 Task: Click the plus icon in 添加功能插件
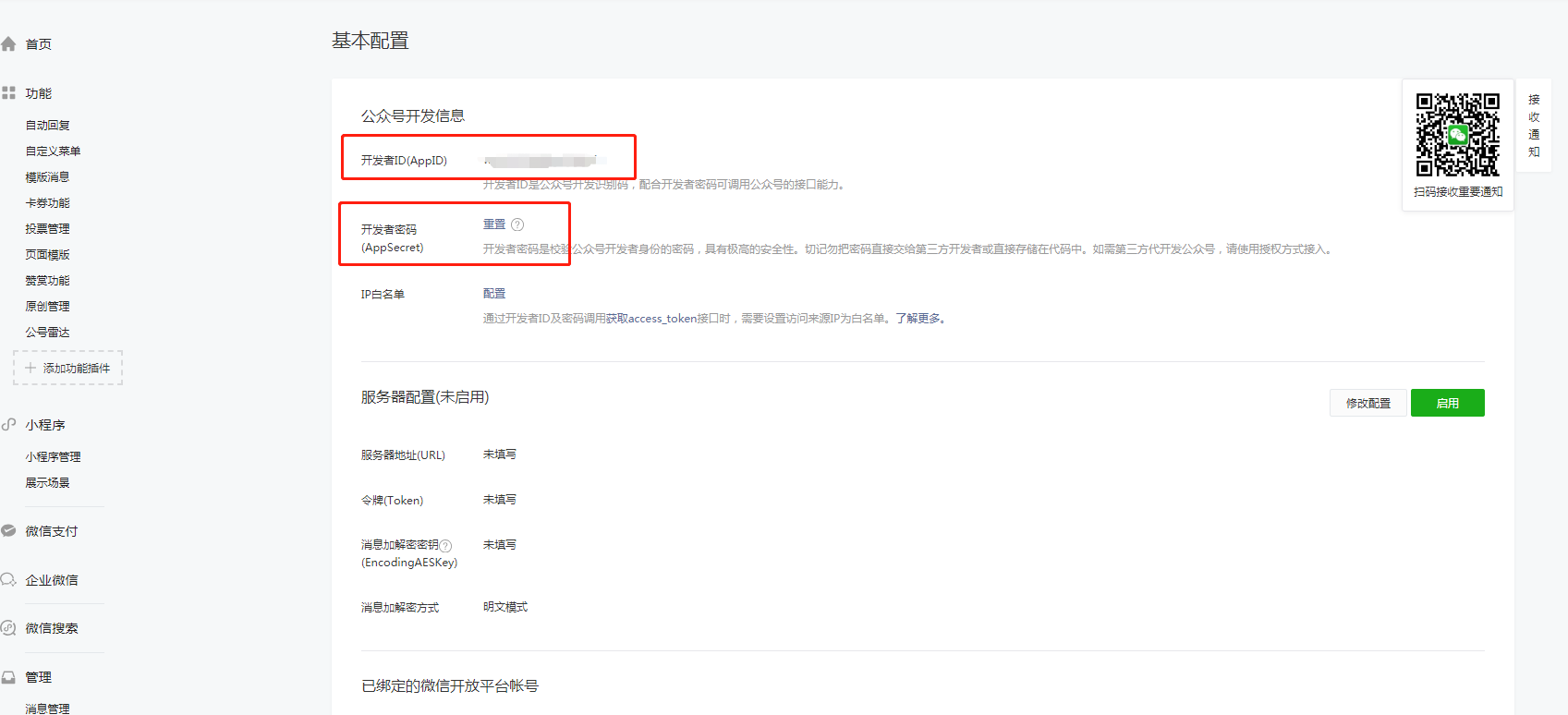point(30,368)
